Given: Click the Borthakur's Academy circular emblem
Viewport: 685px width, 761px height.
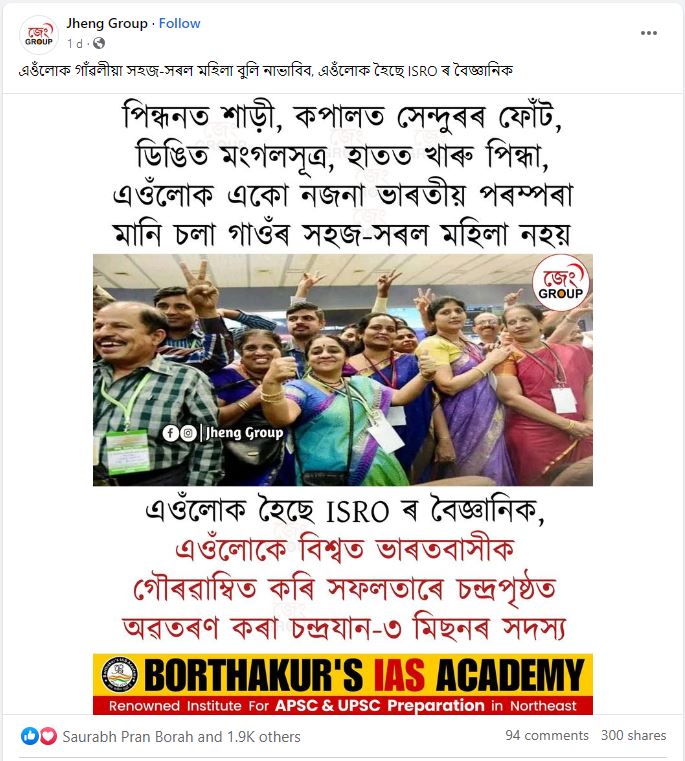Looking at the screenshot, I should pyautogui.click(x=119, y=675).
